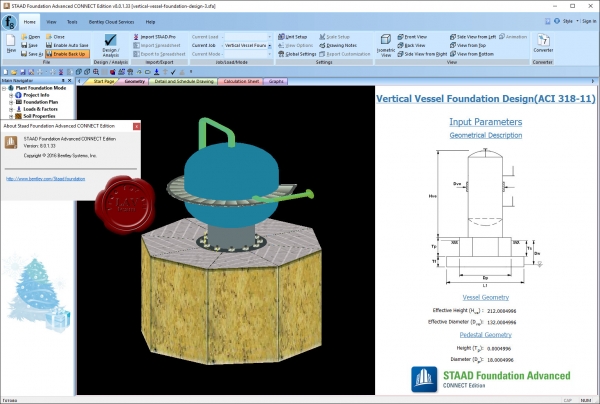
Task: Open the Help ribbon tab
Action: (x=150, y=22)
